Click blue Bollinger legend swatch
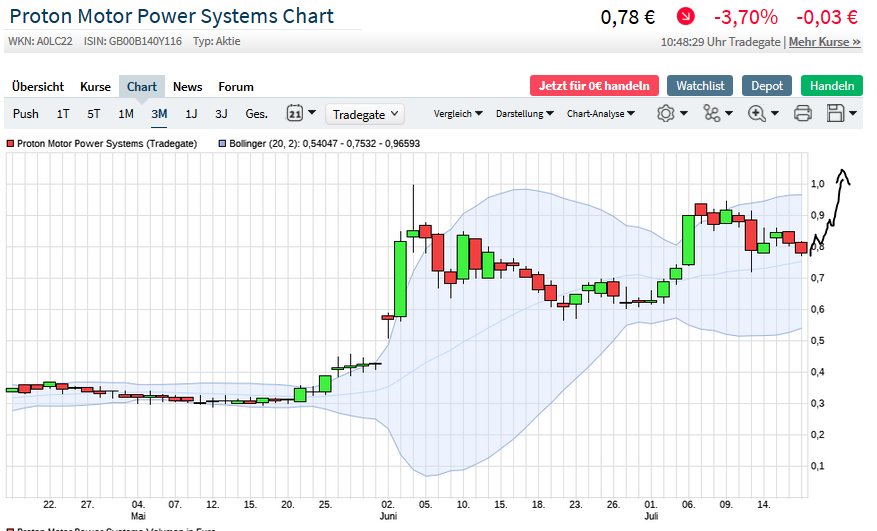This screenshot has height=531, width=877. point(222,144)
